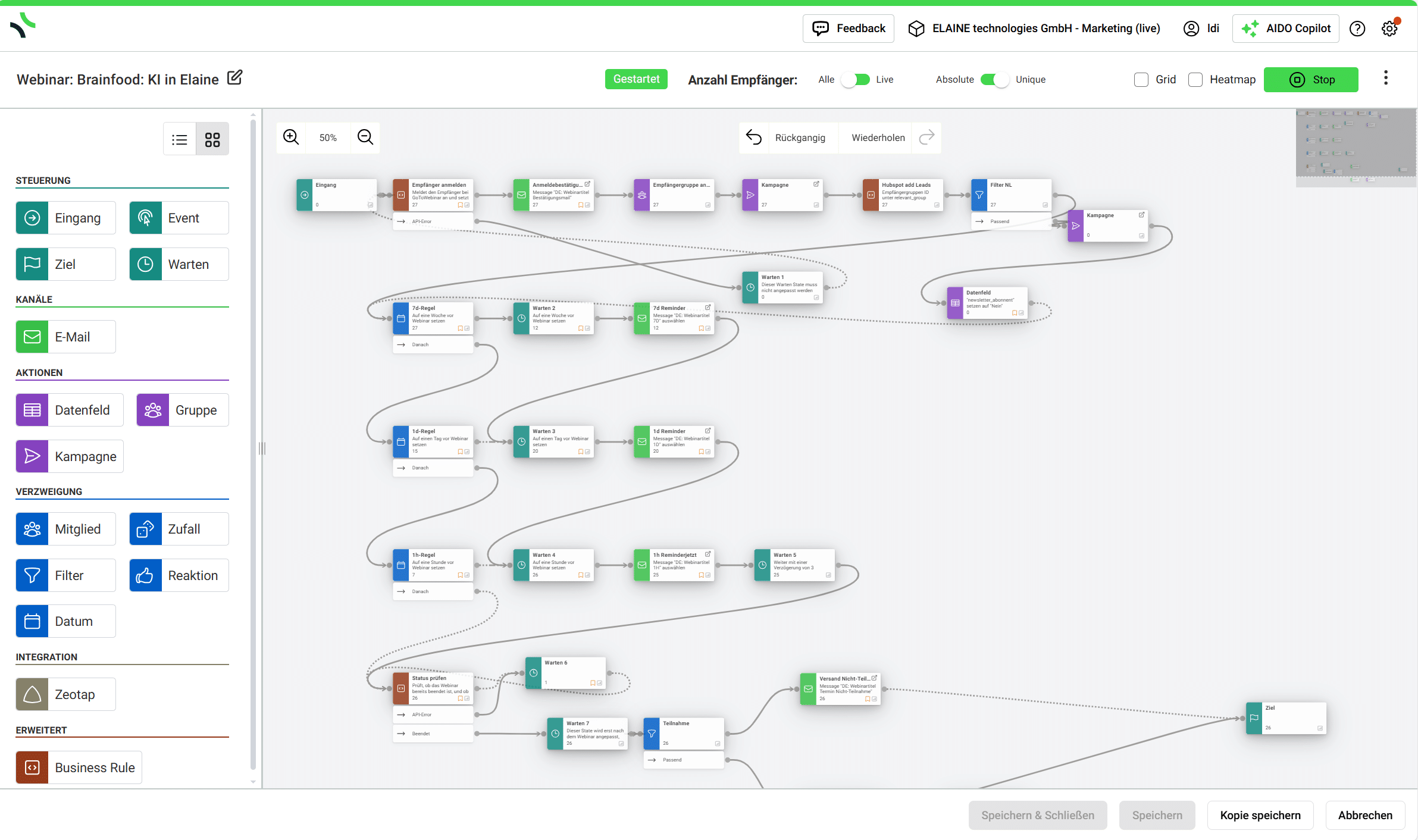This screenshot has width=1418, height=840.
Task: Select the E-Mail palette element
Action: point(65,337)
